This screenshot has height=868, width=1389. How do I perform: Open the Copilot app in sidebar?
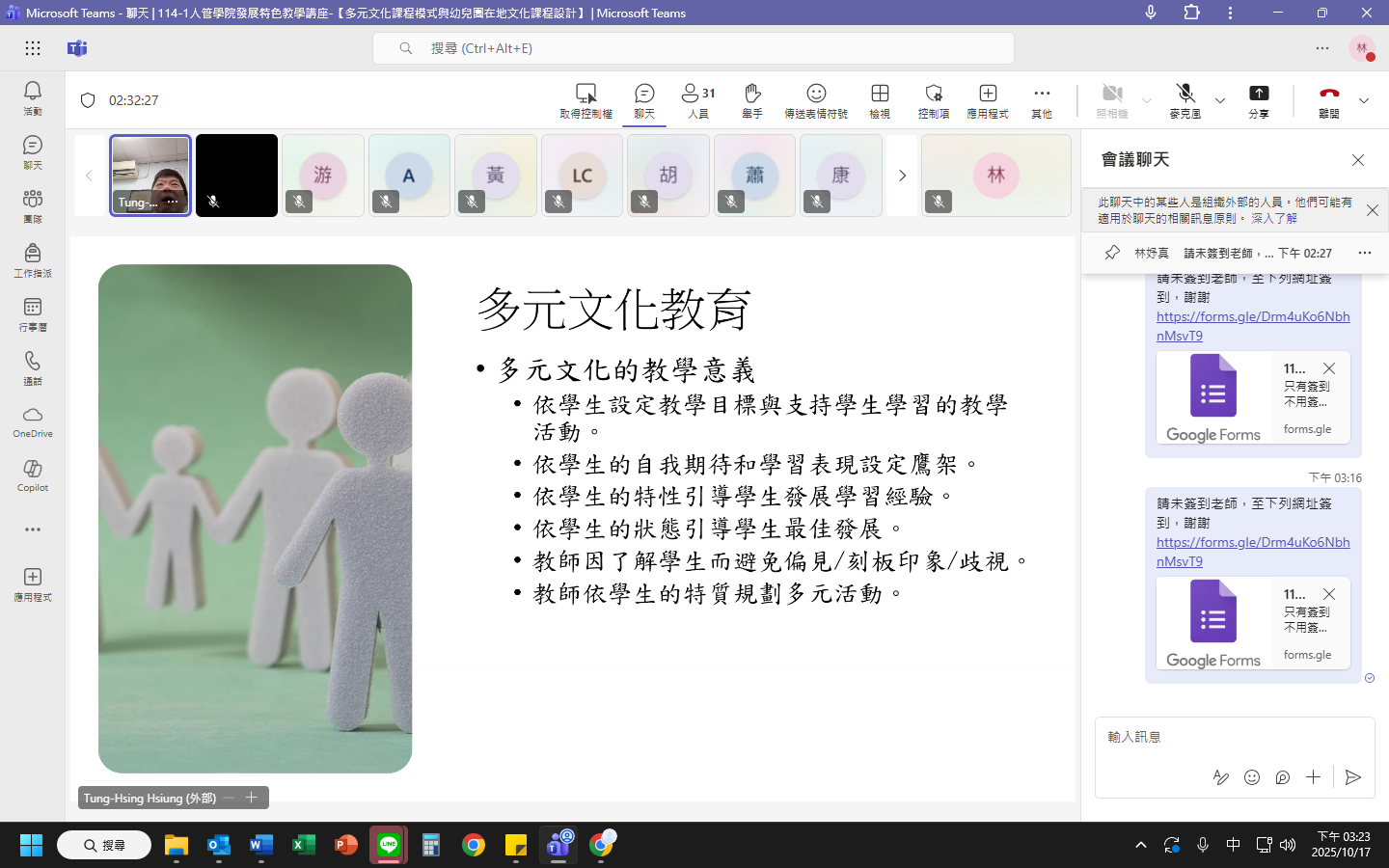click(33, 474)
